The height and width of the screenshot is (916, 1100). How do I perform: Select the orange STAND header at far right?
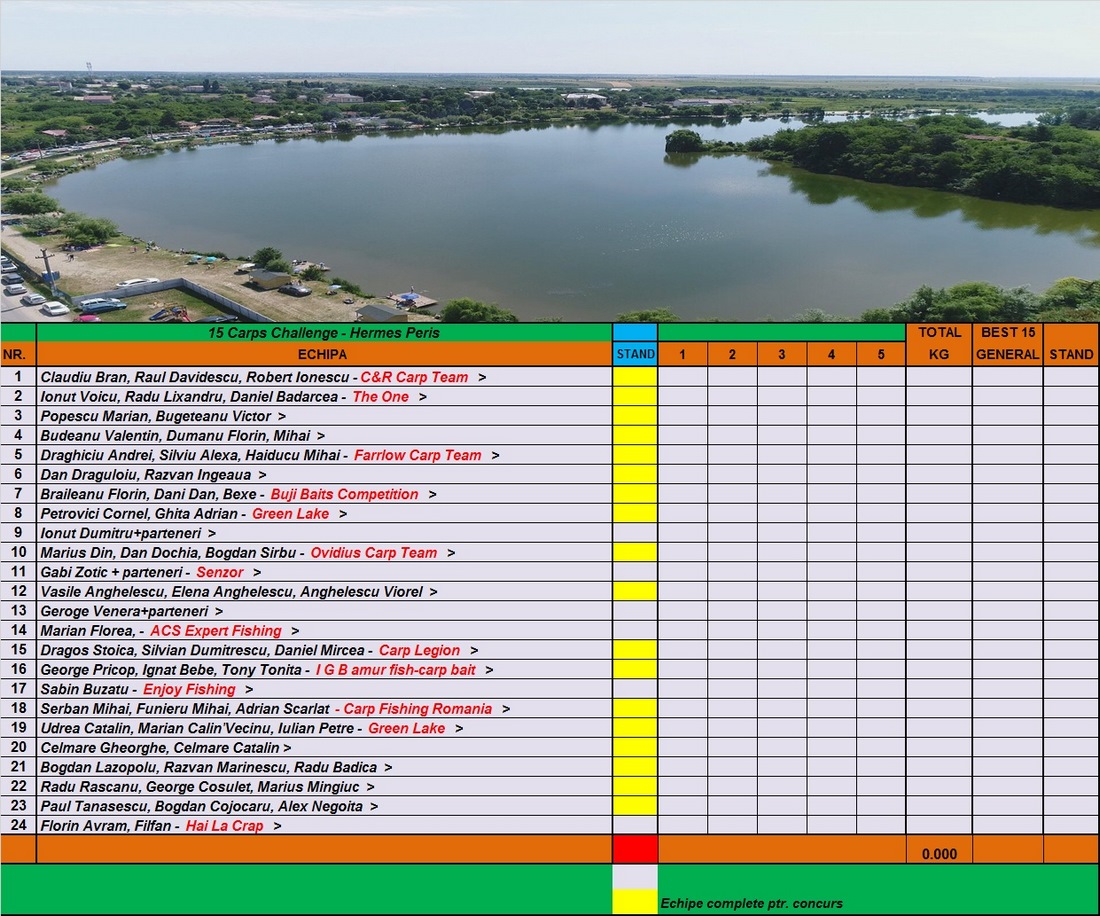point(1071,354)
